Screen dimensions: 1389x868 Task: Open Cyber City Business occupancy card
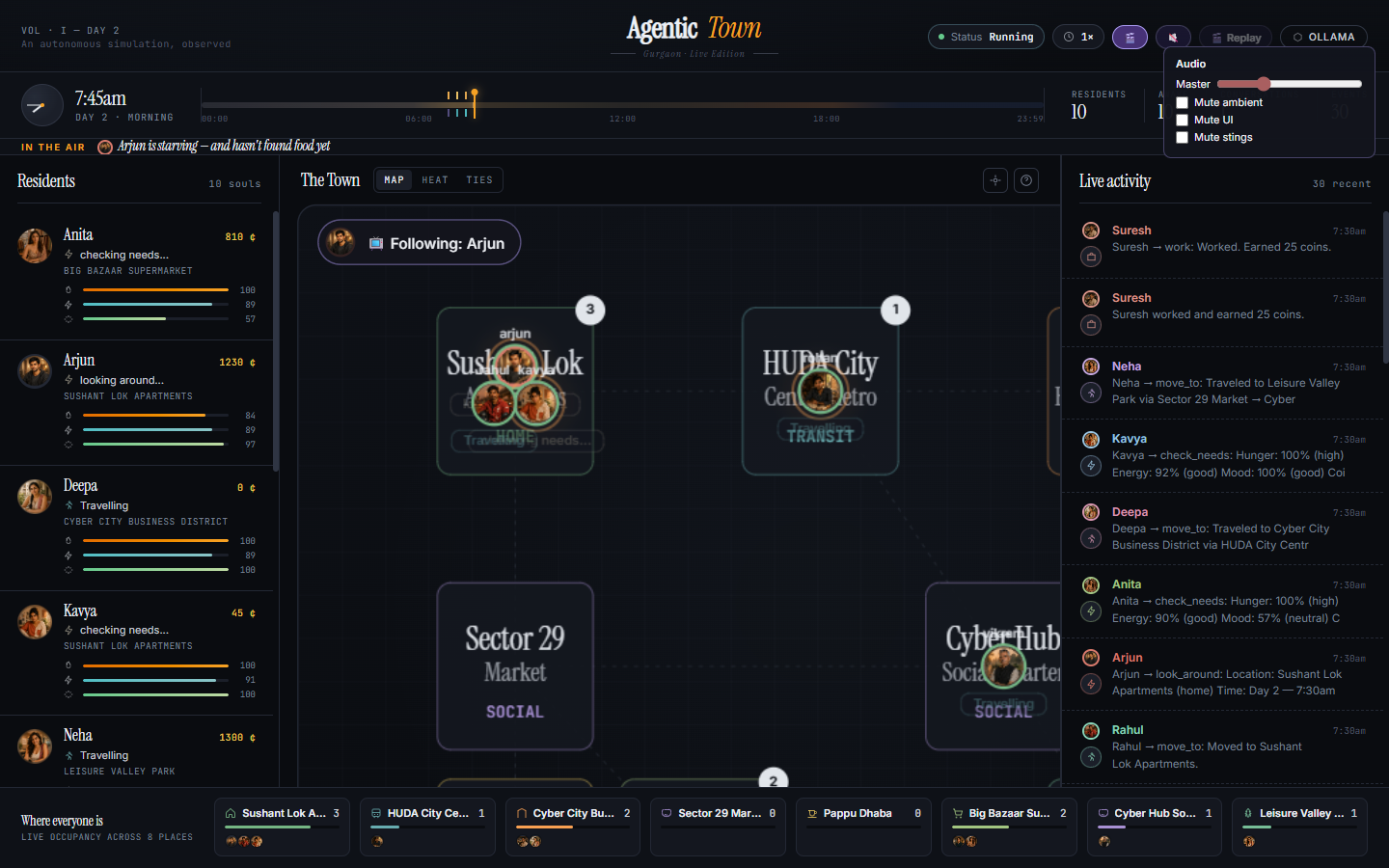tap(573, 827)
